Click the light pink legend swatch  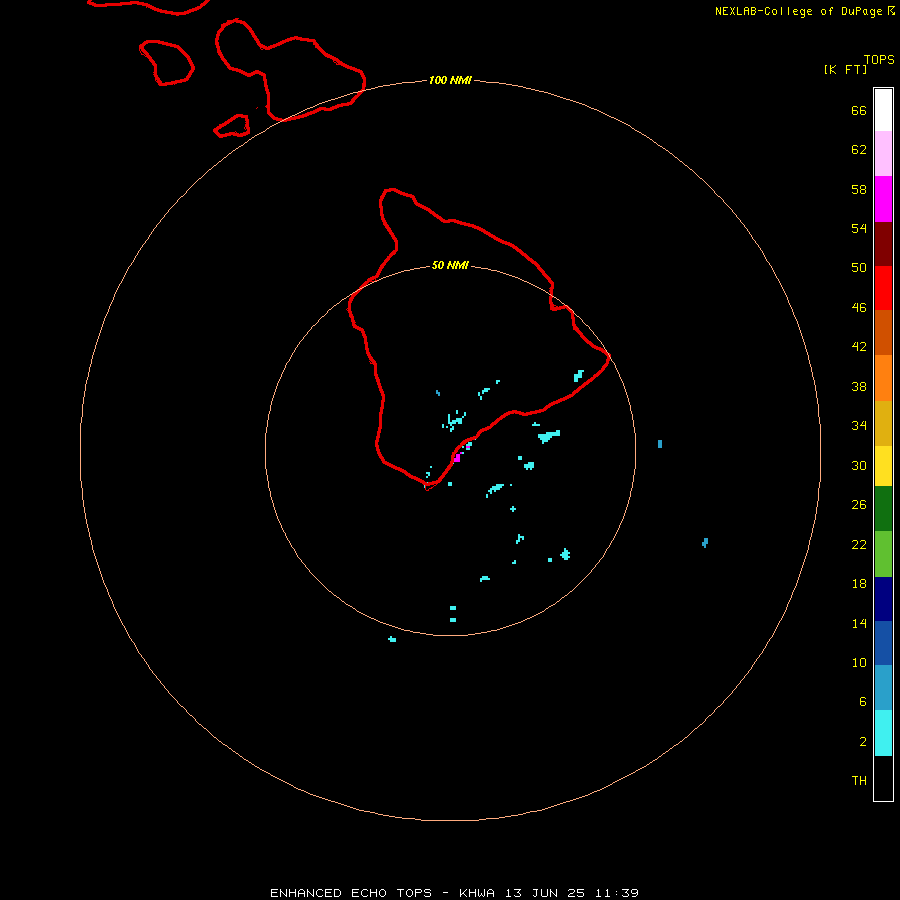883,154
